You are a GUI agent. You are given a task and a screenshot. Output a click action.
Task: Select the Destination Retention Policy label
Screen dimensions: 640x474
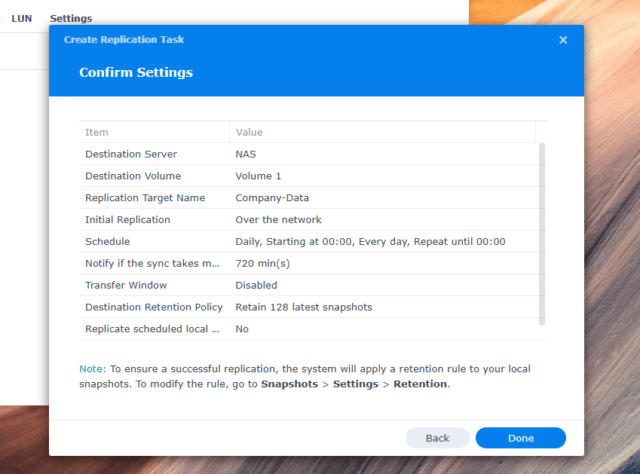coord(154,307)
